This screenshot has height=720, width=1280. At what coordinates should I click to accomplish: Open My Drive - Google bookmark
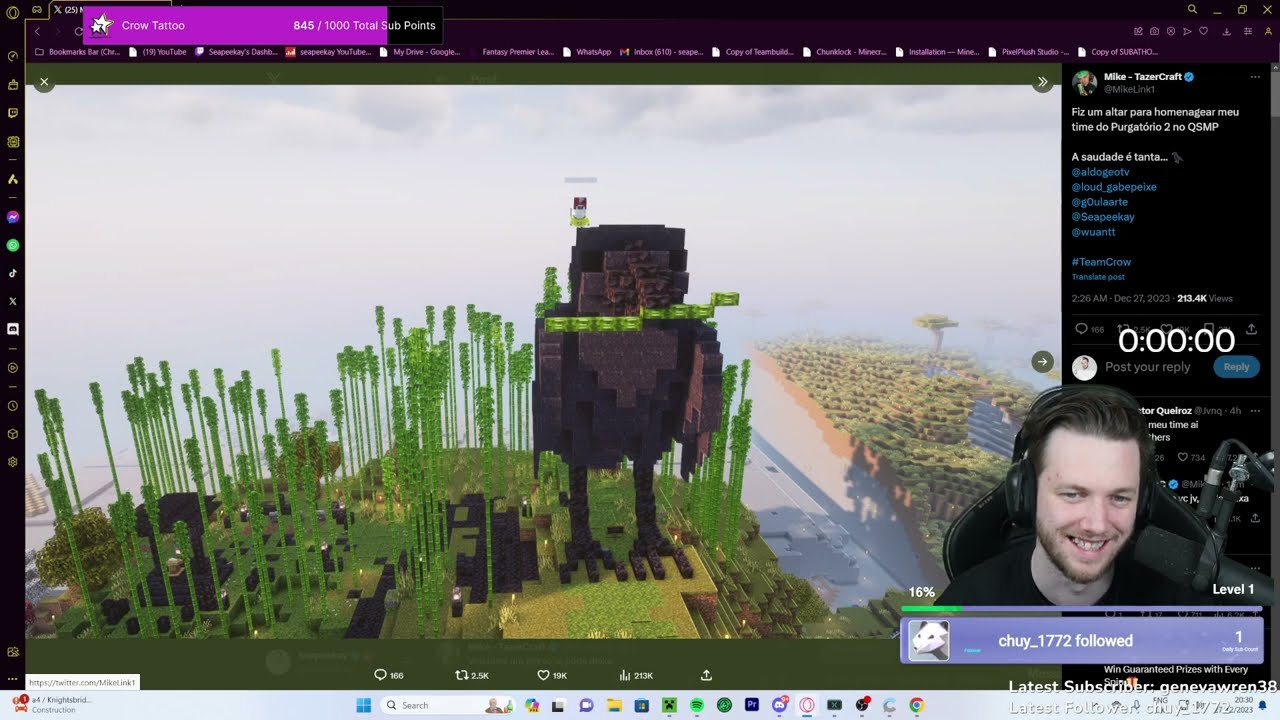[420, 52]
